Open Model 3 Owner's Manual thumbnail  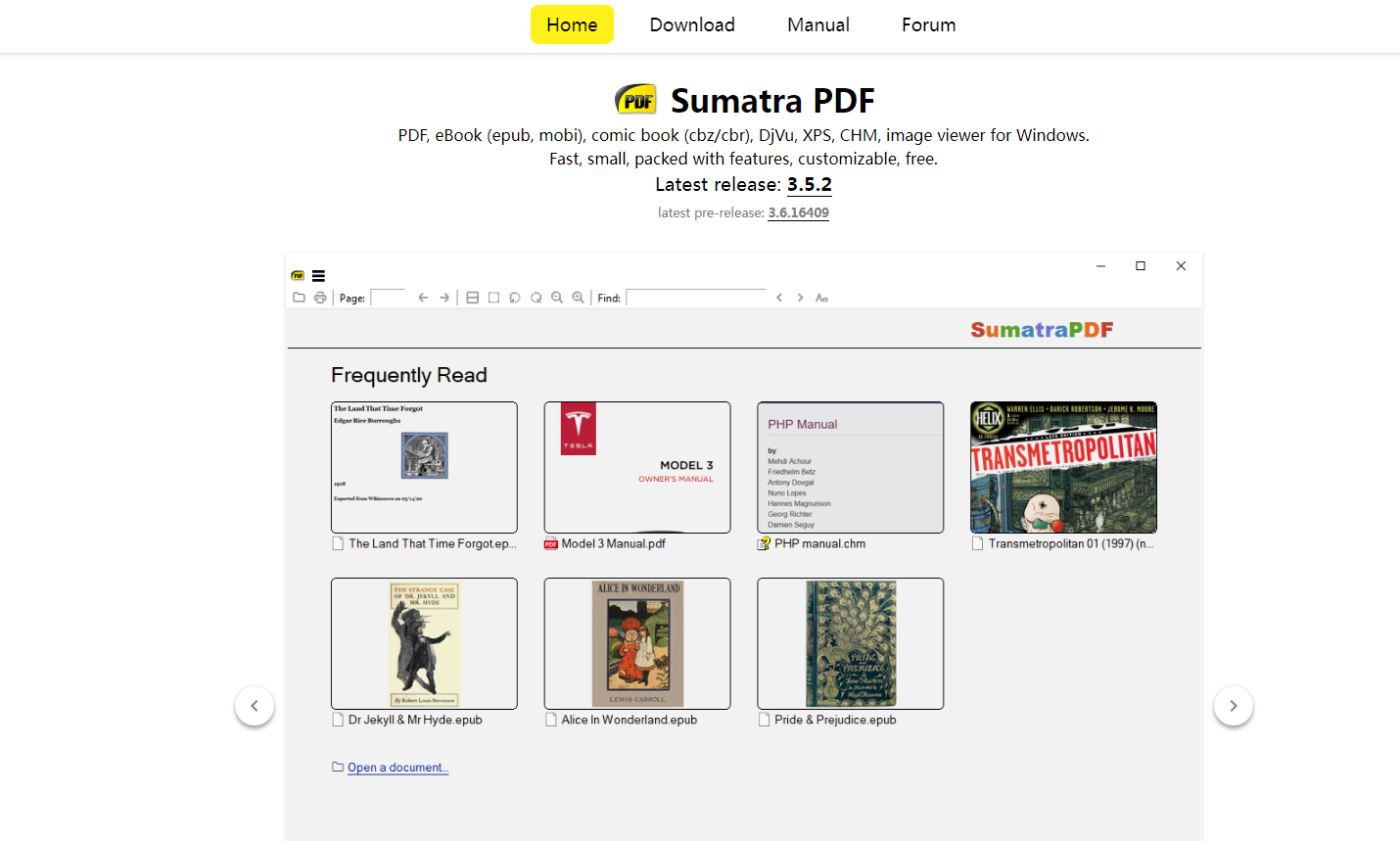(x=637, y=467)
